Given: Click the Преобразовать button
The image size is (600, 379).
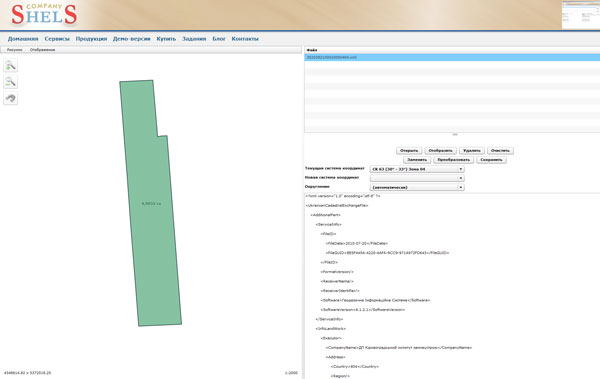Looking at the screenshot, I should tap(453, 160).
